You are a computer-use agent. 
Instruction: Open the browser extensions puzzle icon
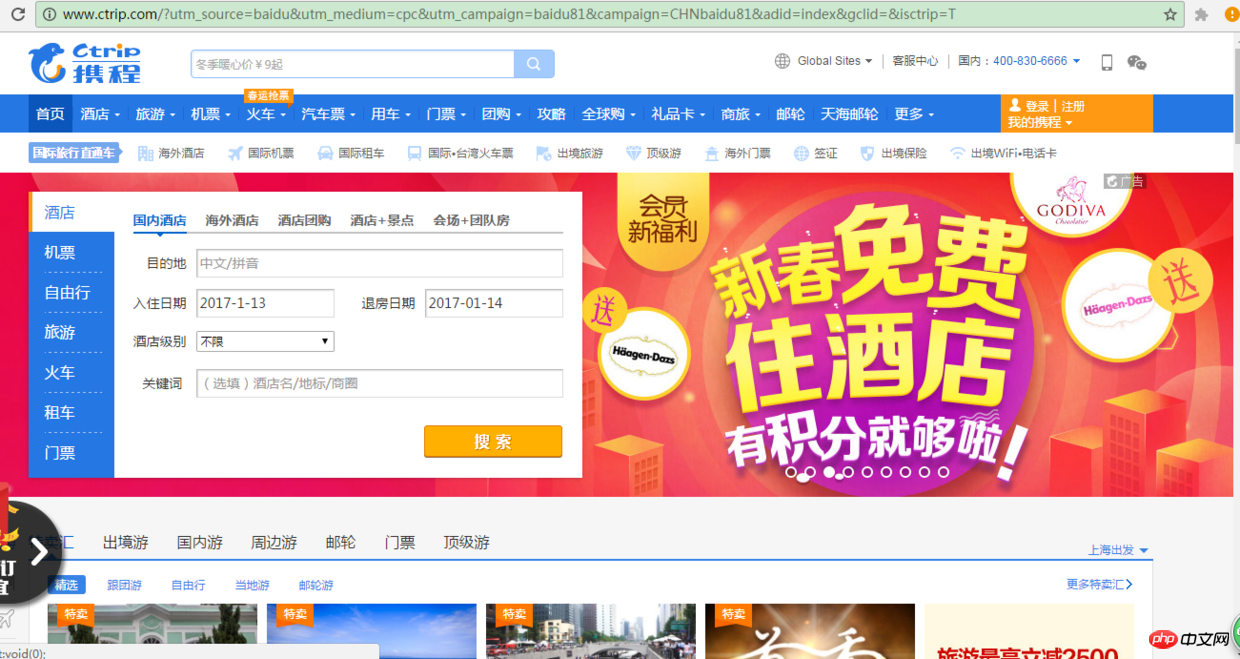(1202, 15)
